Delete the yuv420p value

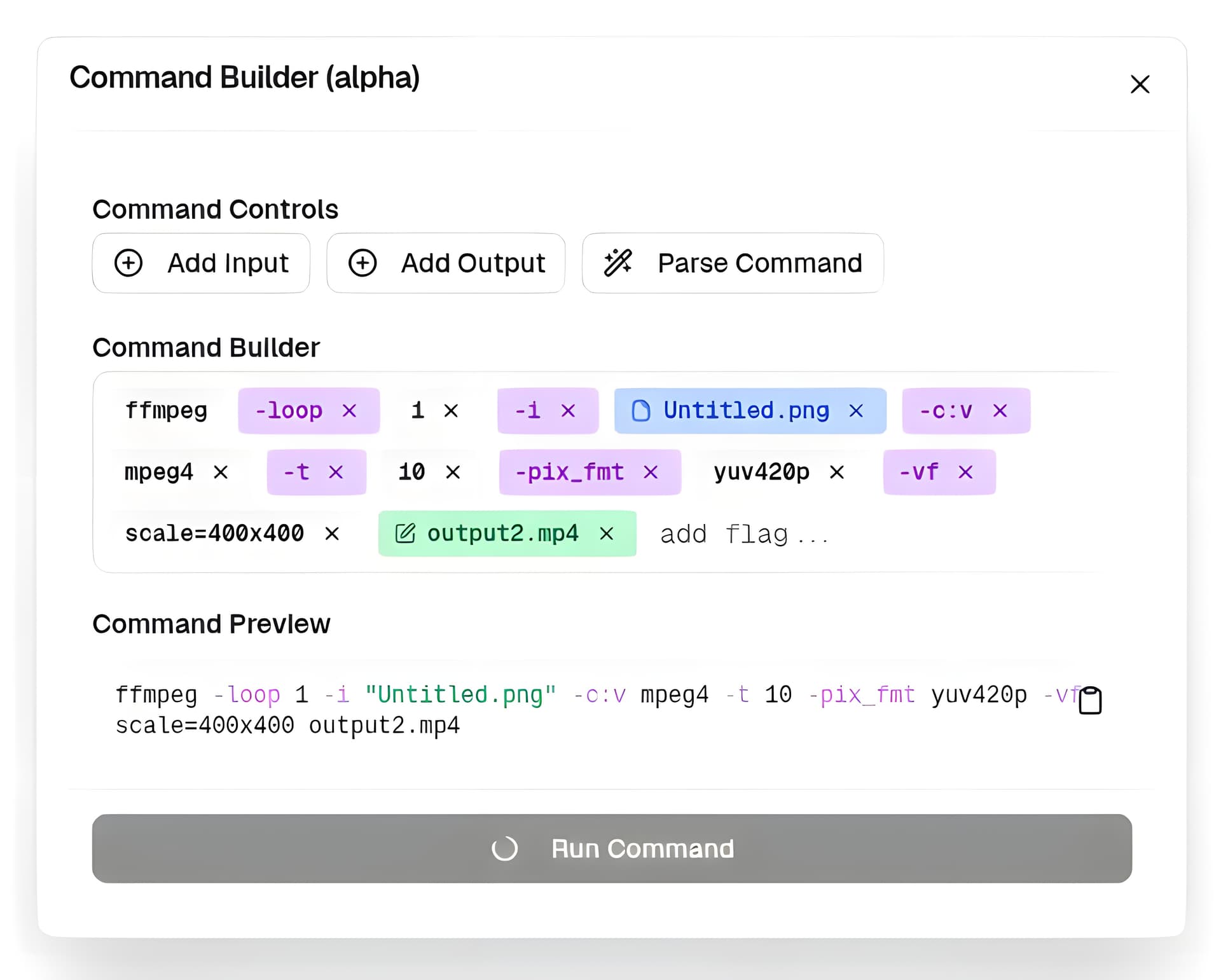click(836, 472)
